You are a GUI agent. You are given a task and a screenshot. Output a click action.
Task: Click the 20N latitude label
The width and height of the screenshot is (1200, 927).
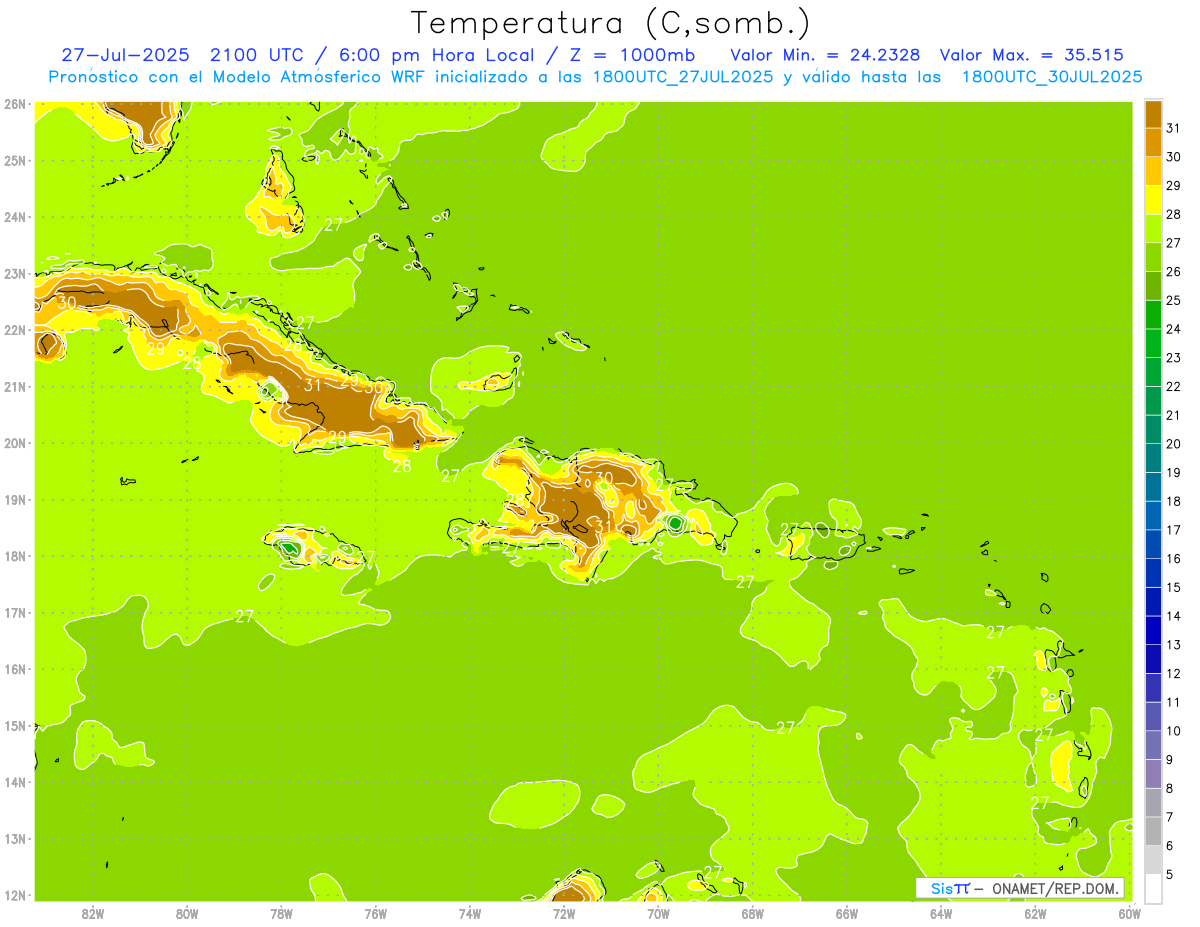coord(14,443)
